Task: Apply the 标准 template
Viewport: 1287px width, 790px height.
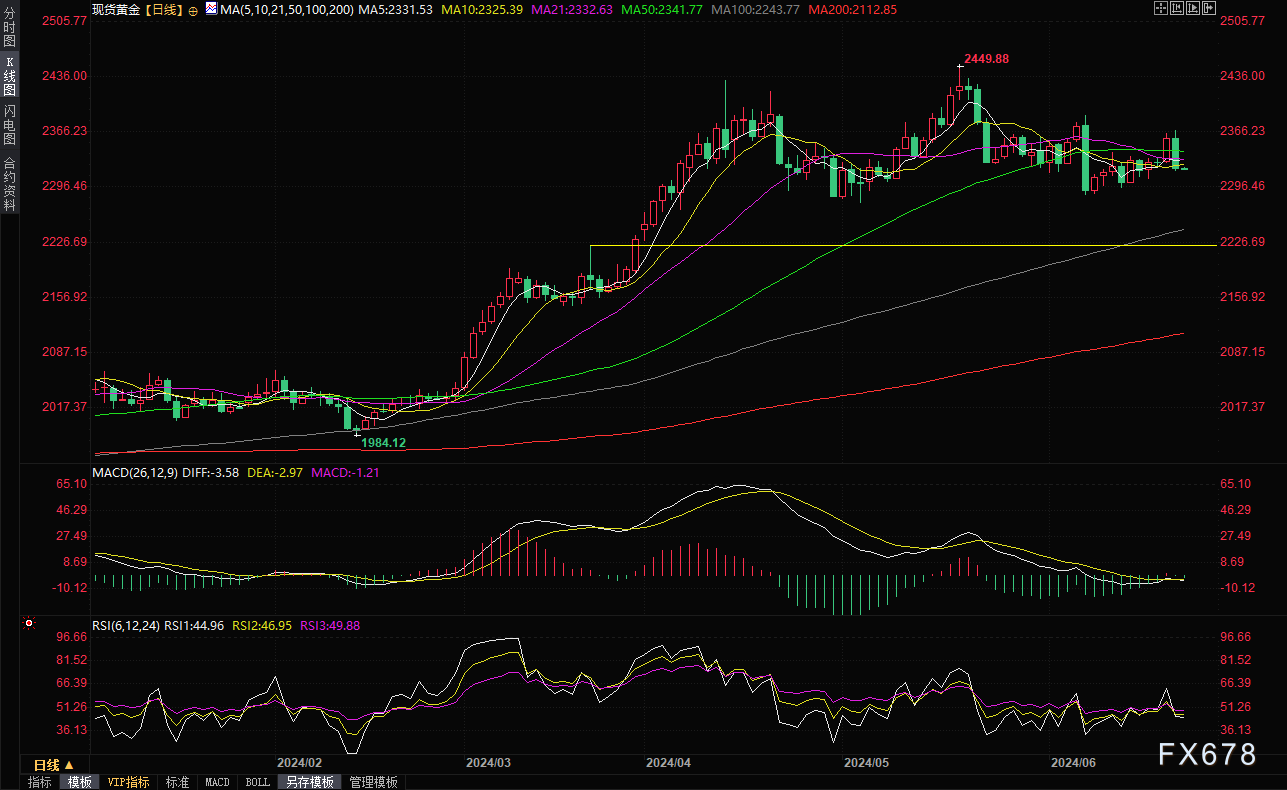Action: [x=177, y=782]
